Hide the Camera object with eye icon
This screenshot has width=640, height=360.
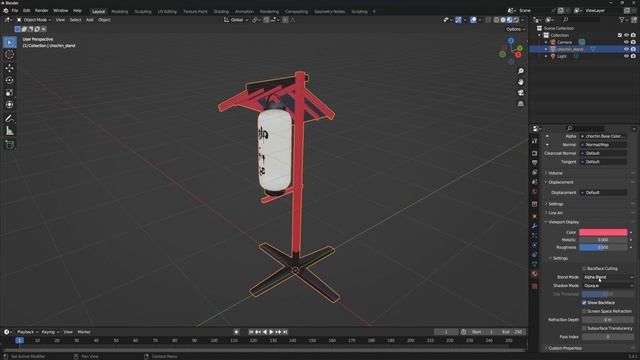click(x=626, y=42)
